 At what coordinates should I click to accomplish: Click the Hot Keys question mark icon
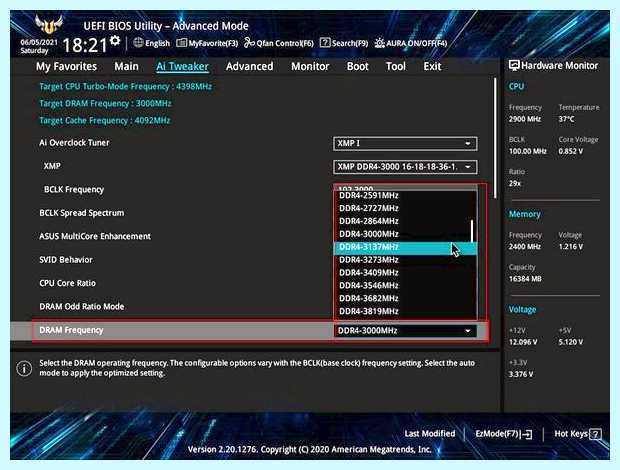pyautogui.click(x=595, y=434)
